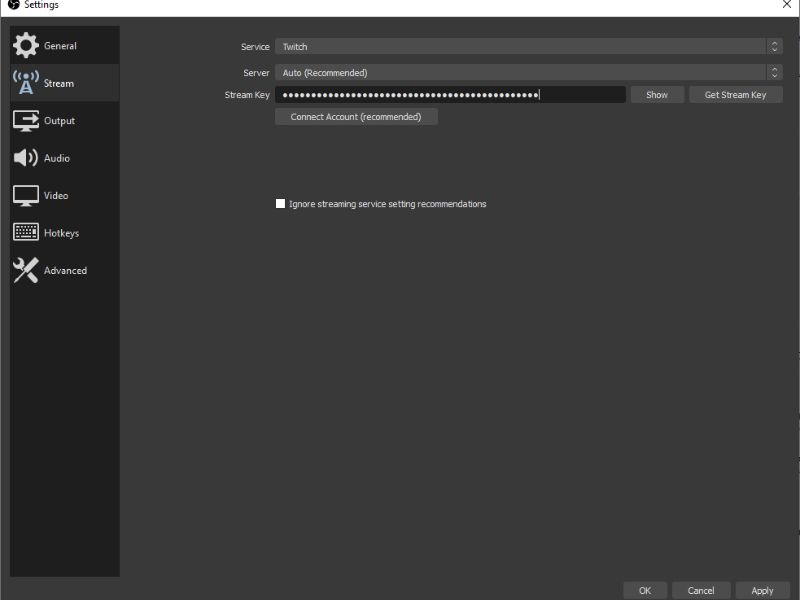Open the Server dropdown set to Auto
The height and width of the screenshot is (600, 800).
528,72
